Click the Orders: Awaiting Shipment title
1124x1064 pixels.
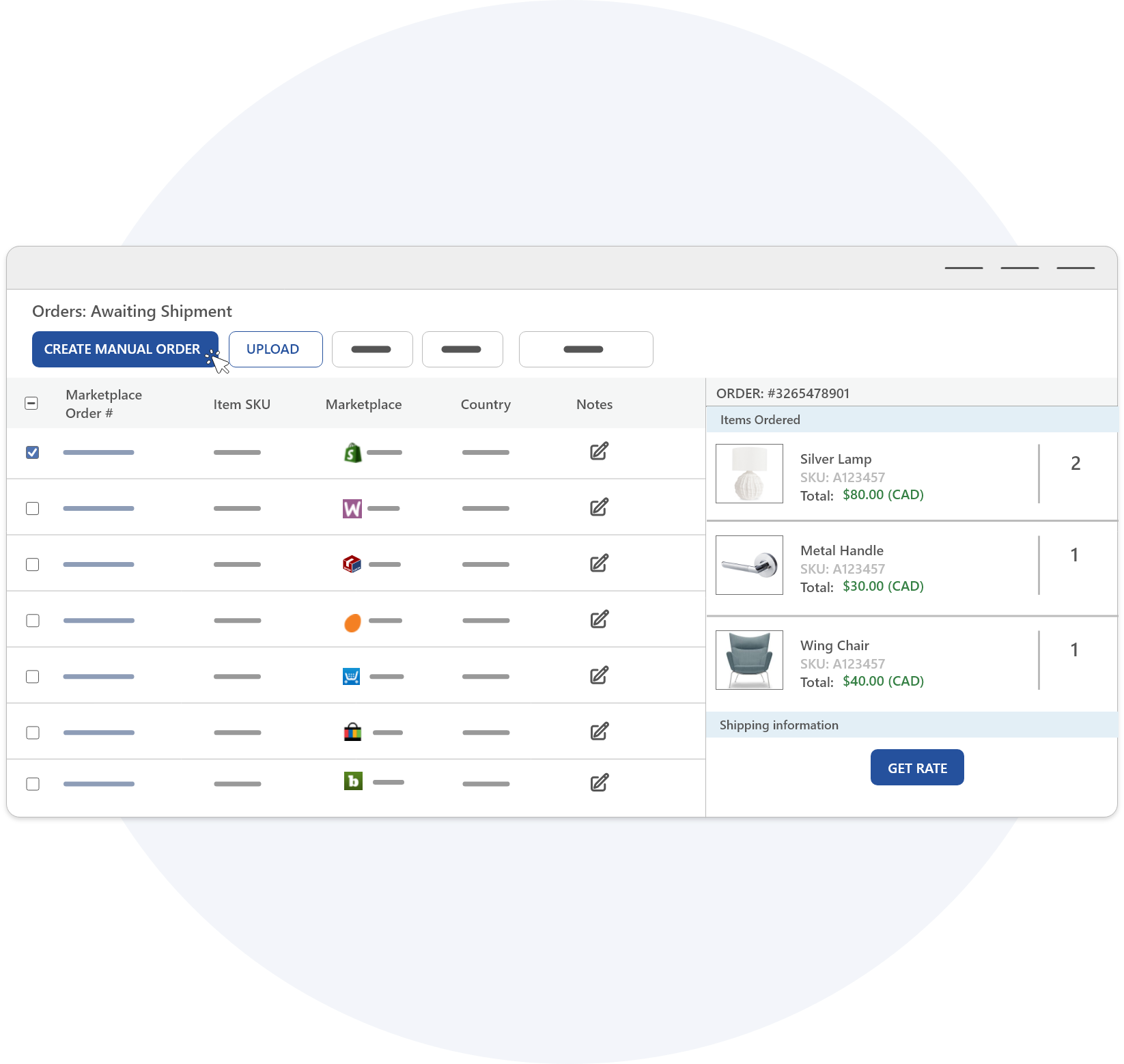point(132,311)
